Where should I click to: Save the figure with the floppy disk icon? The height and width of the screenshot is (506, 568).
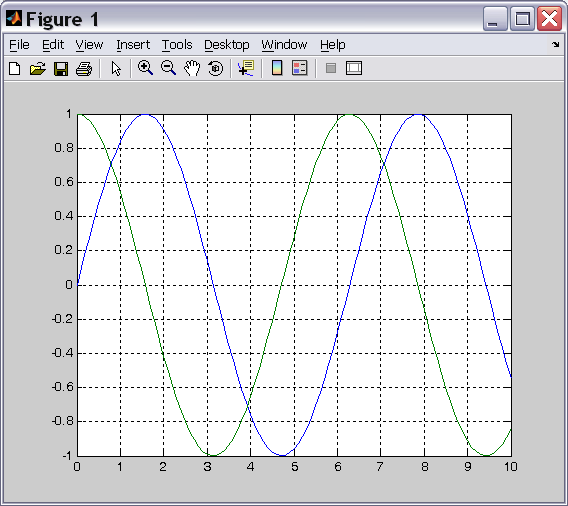(61, 68)
